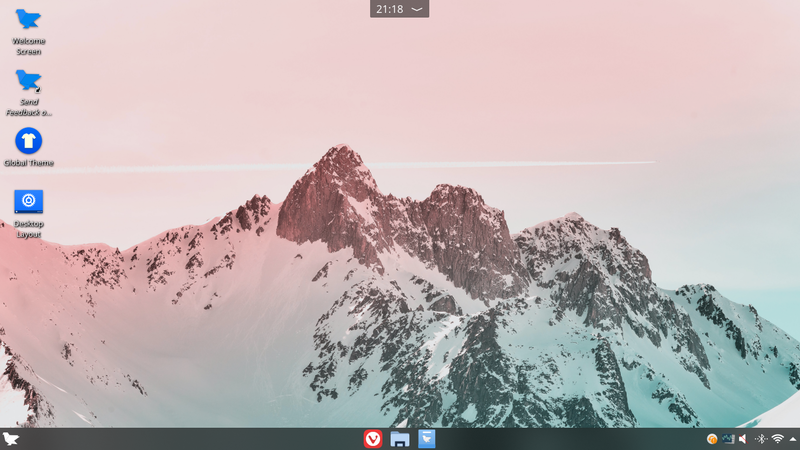Expand hidden system tray icons arrow
The image size is (800, 450).
(792, 439)
